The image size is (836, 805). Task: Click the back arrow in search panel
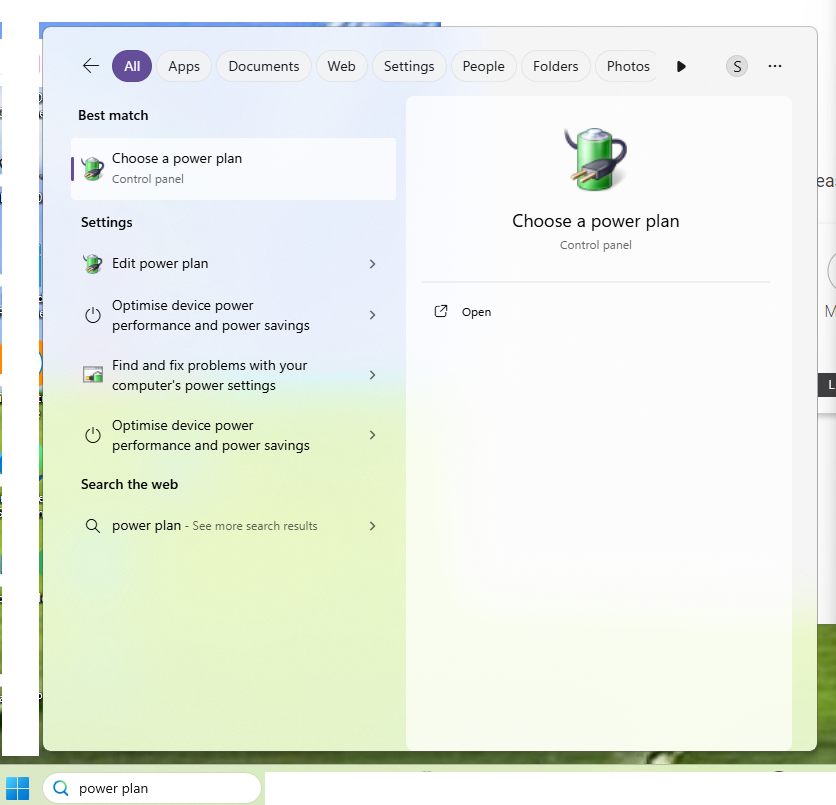(x=91, y=66)
